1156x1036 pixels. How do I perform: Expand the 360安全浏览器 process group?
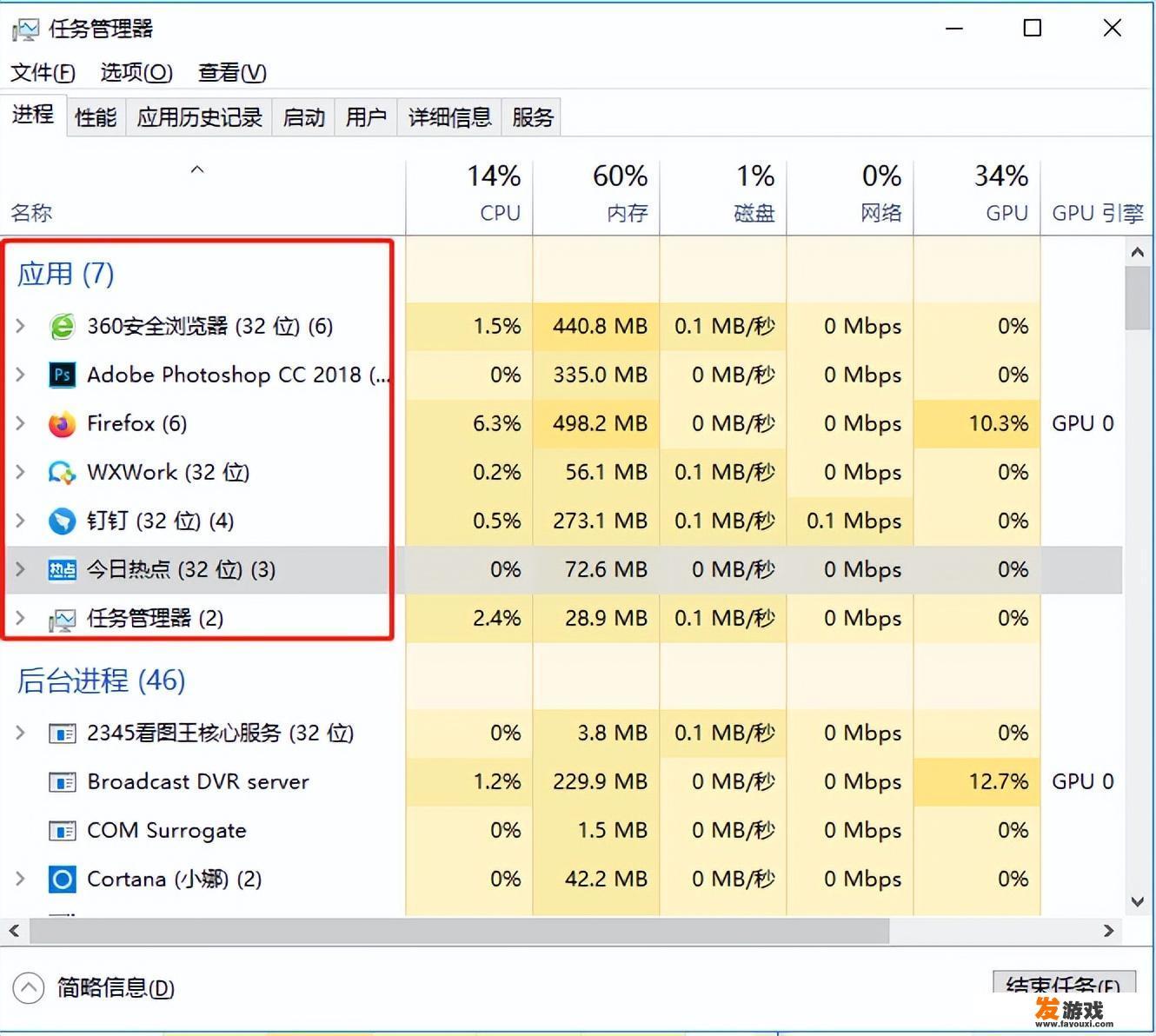[x=21, y=326]
